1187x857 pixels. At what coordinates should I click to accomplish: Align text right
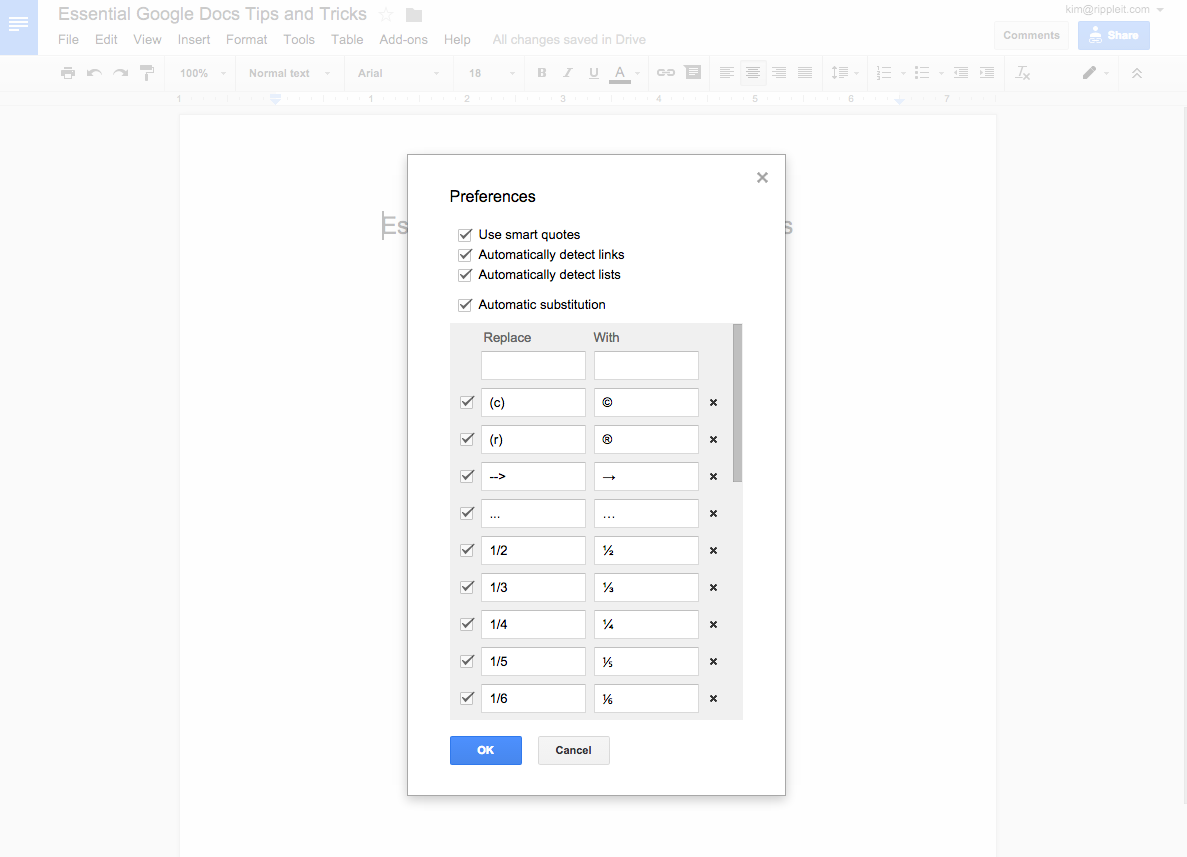pos(779,73)
